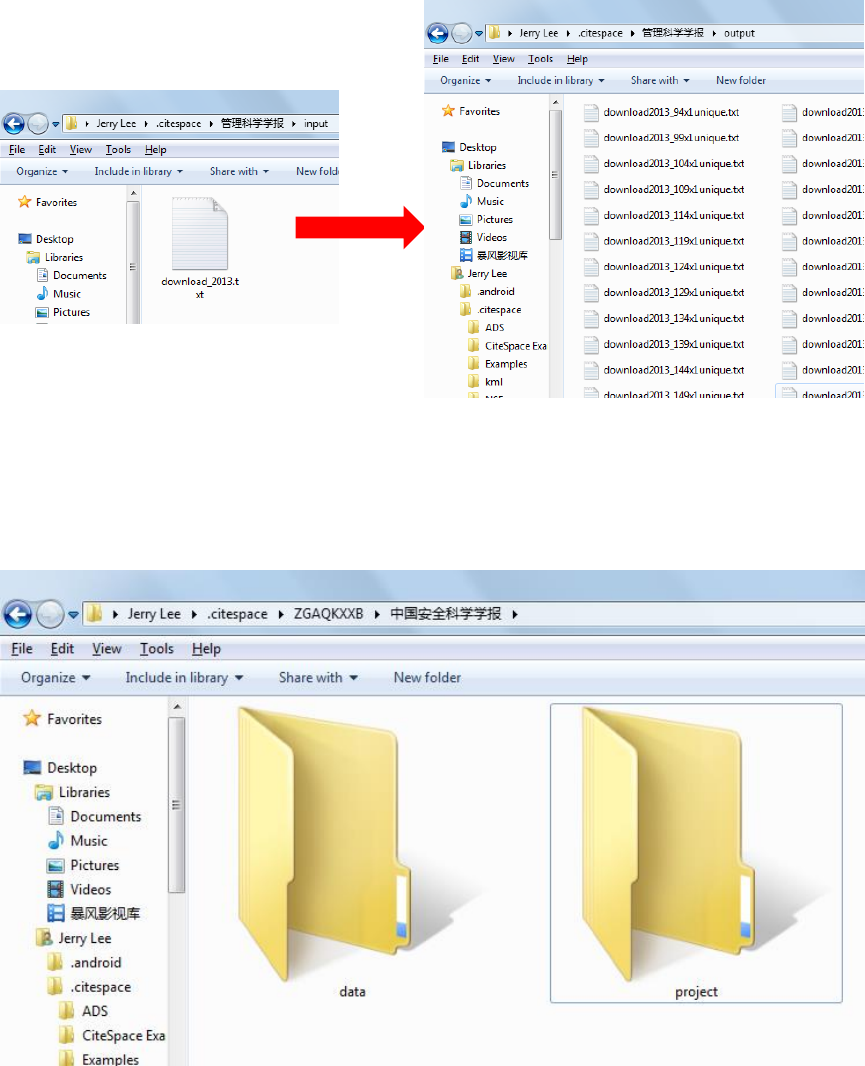The image size is (865, 1066).
Task: Open Libraries in the bottom window sidebar
Action: (84, 792)
